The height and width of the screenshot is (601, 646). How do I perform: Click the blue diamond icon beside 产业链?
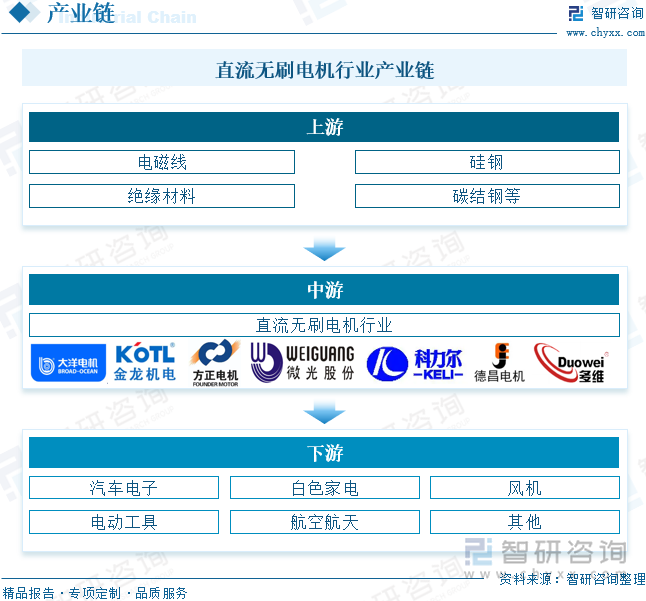coord(19,12)
